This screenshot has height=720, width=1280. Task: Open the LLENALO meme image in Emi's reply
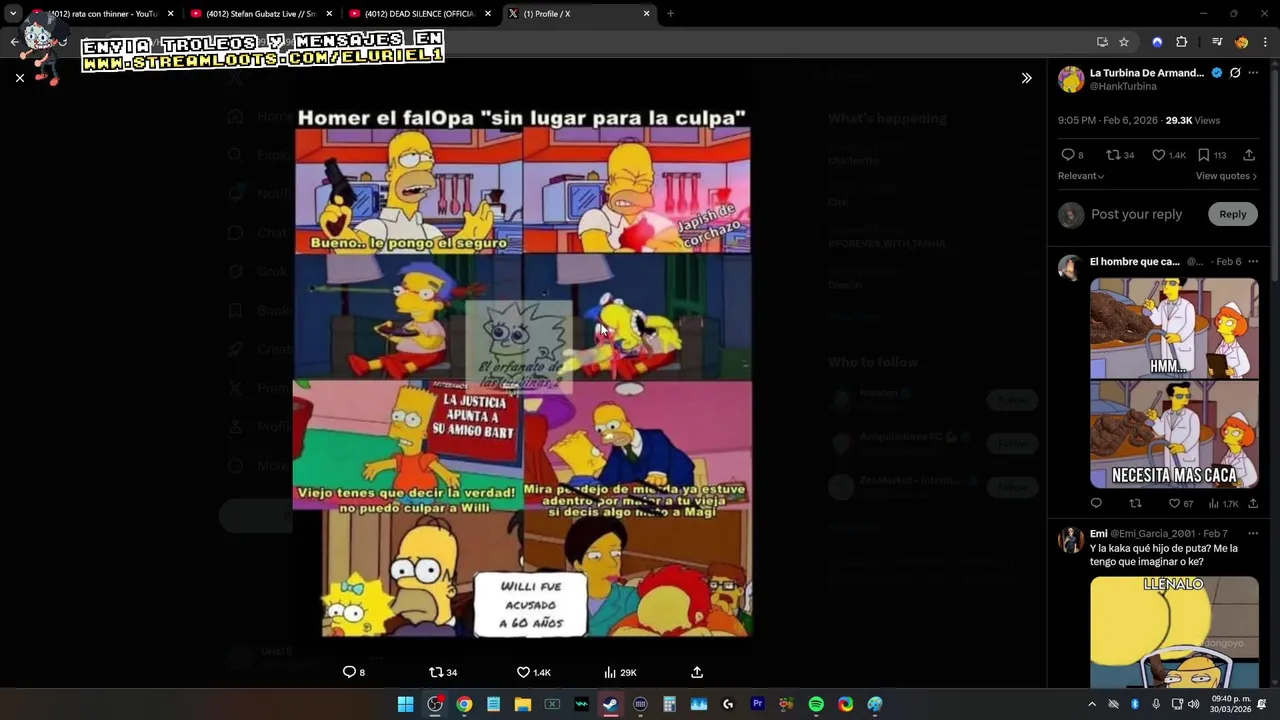1174,632
